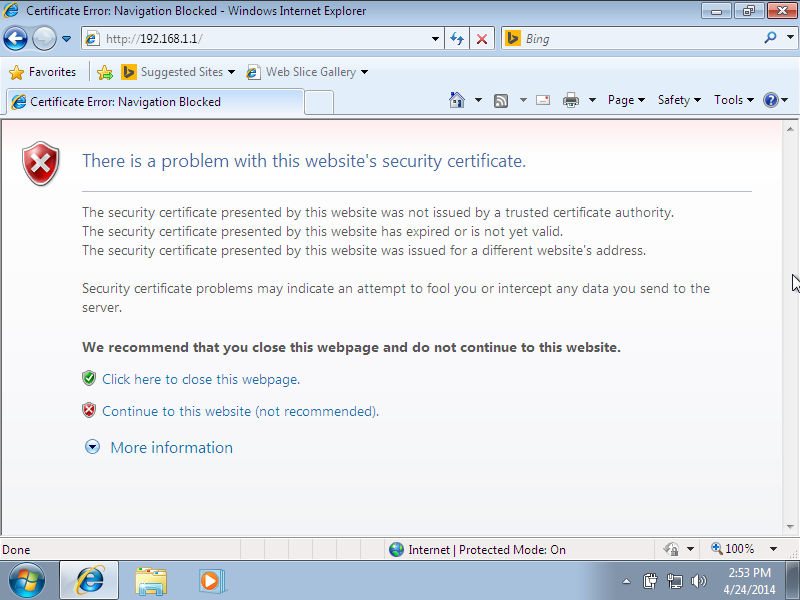Expand dropdown beside status bar security icon
Image resolution: width=800 pixels, height=600 pixels.
(690, 549)
